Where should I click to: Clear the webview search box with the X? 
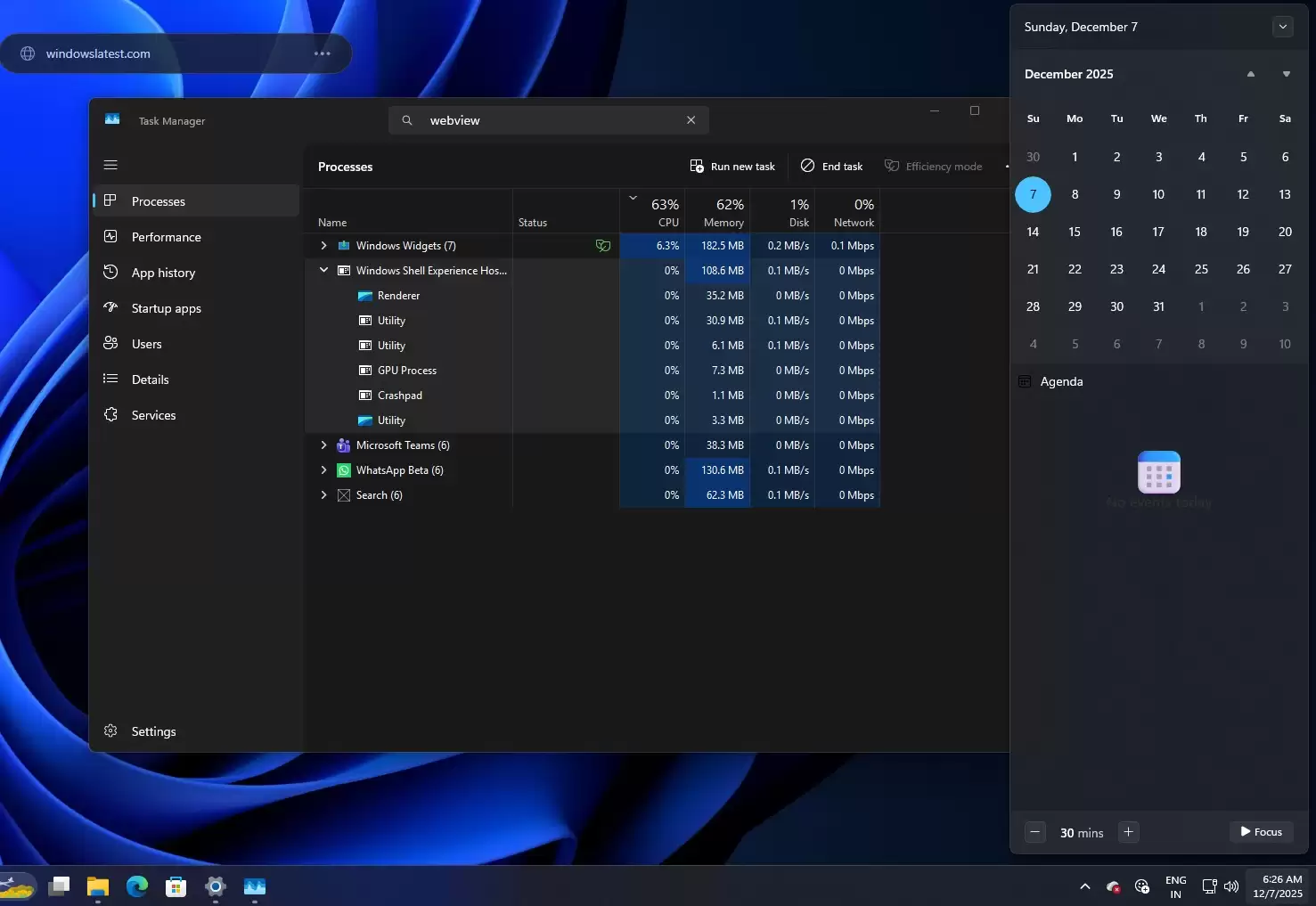[x=691, y=119]
